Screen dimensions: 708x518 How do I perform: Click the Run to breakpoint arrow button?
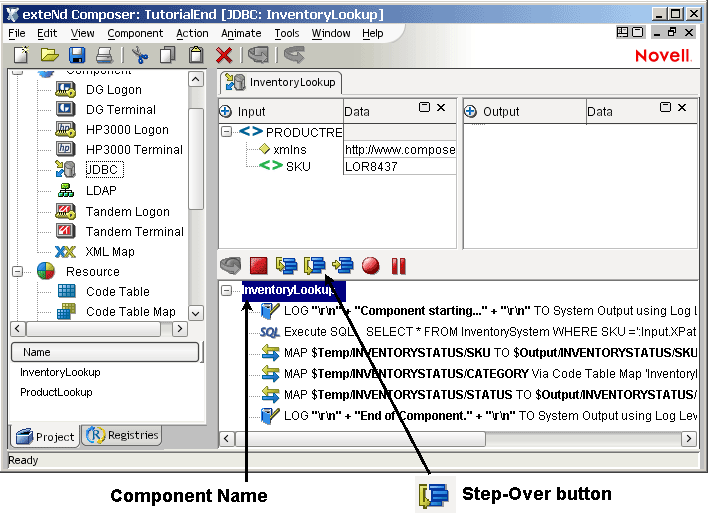[x=343, y=266]
